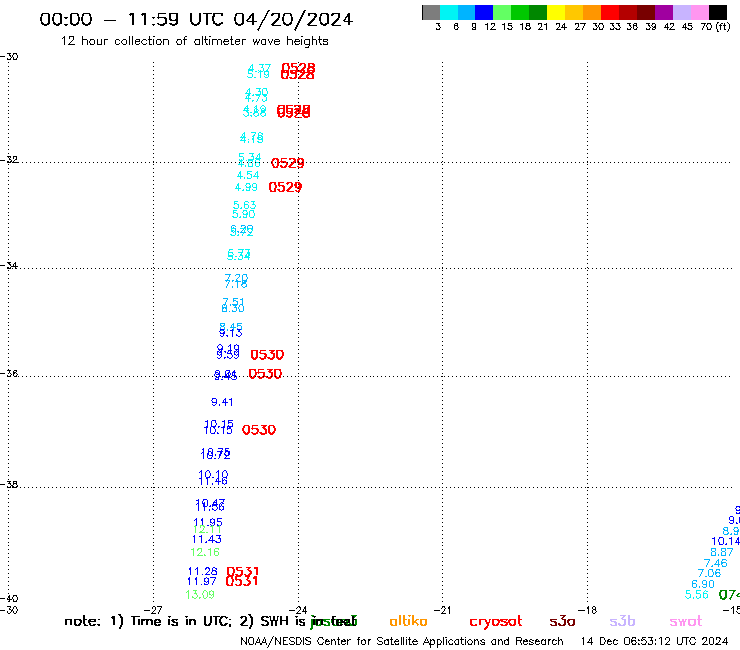740x650 pixels.
Task: Click the '7.46' wave height value
Action: (x=715, y=563)
